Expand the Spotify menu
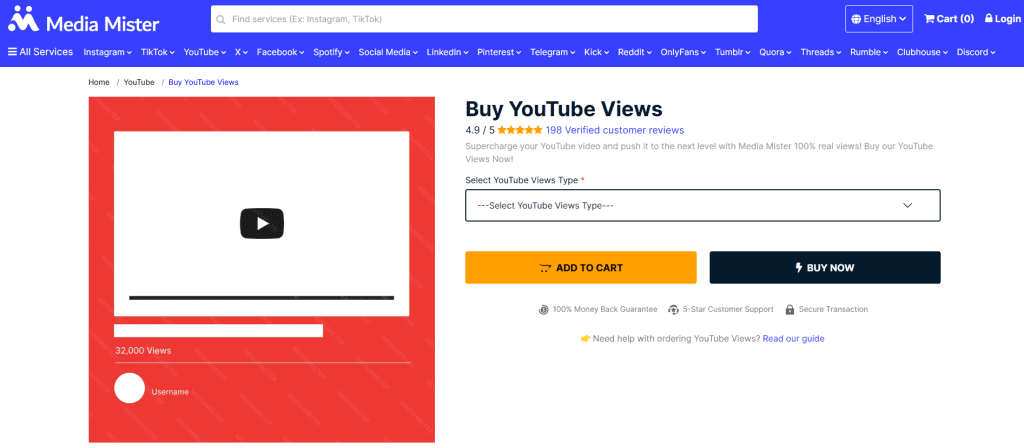The width and height of the screenshot is (1024, 448). click(x=331, y=52)
